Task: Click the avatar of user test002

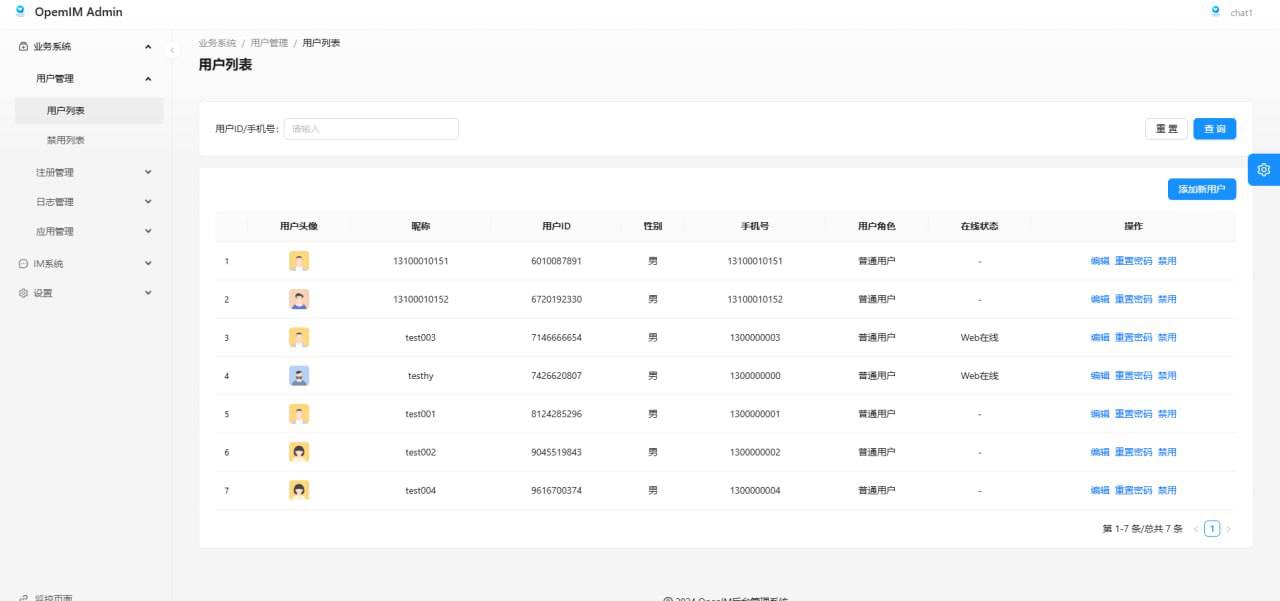Action: [x=298, y=452]
